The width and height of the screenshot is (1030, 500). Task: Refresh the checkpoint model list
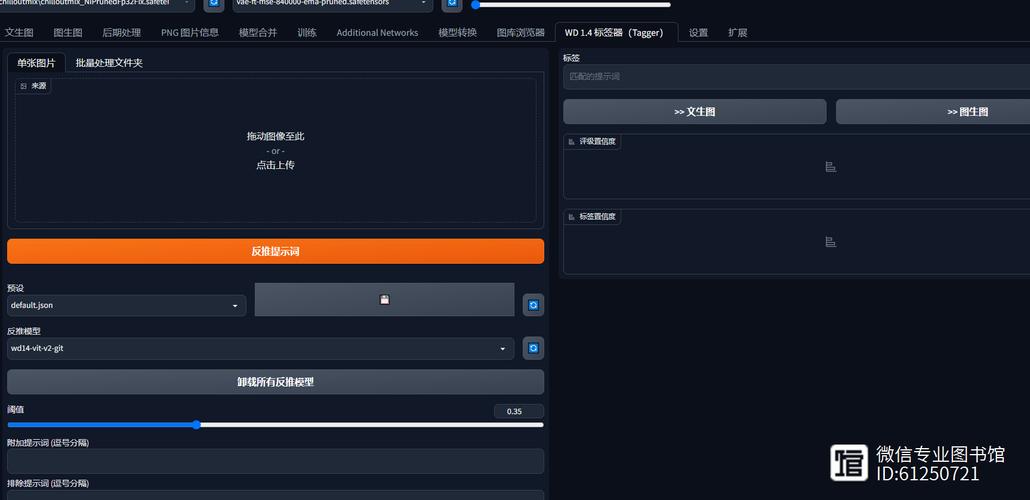point(213,4)
